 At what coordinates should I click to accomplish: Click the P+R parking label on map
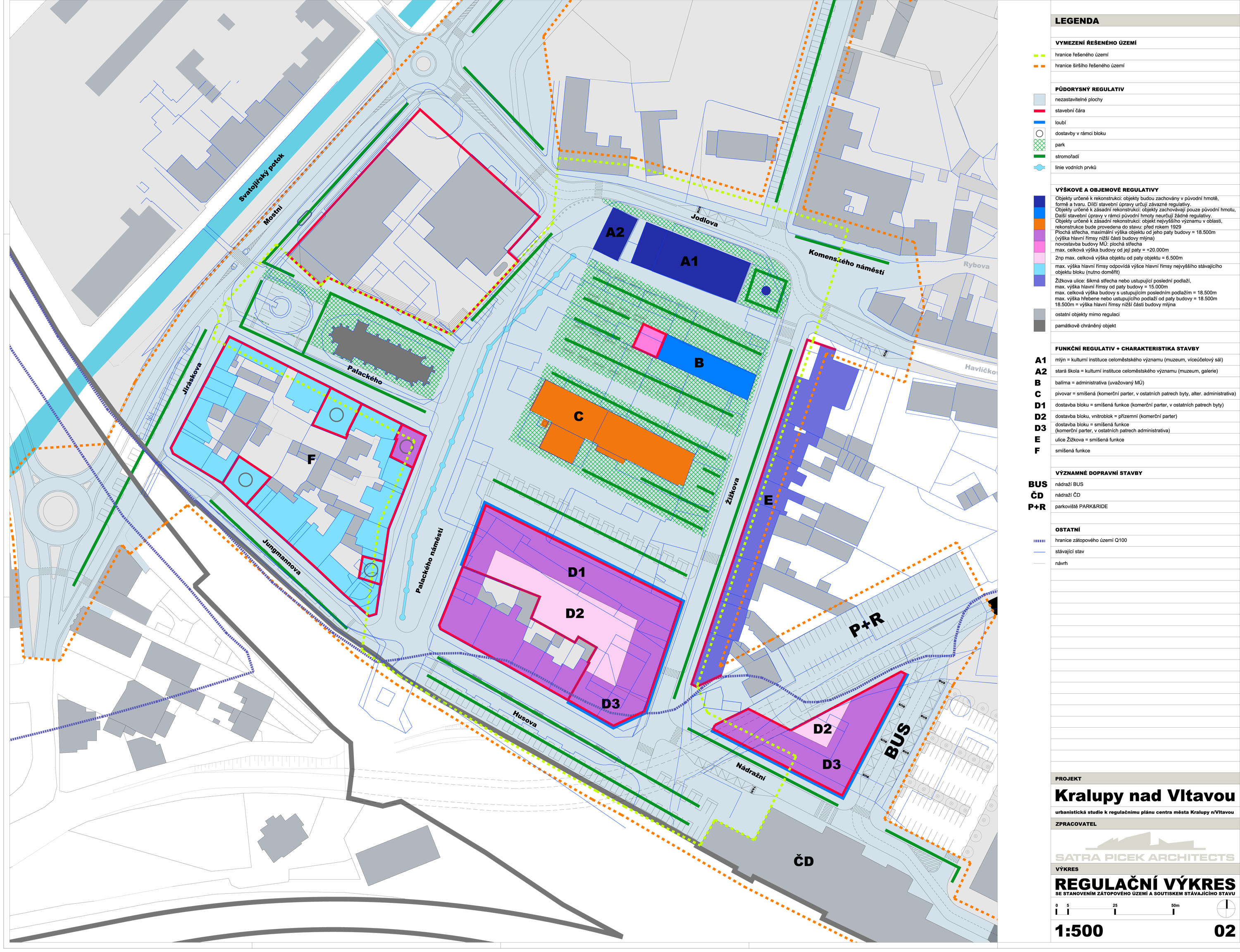tap(866, 625)
